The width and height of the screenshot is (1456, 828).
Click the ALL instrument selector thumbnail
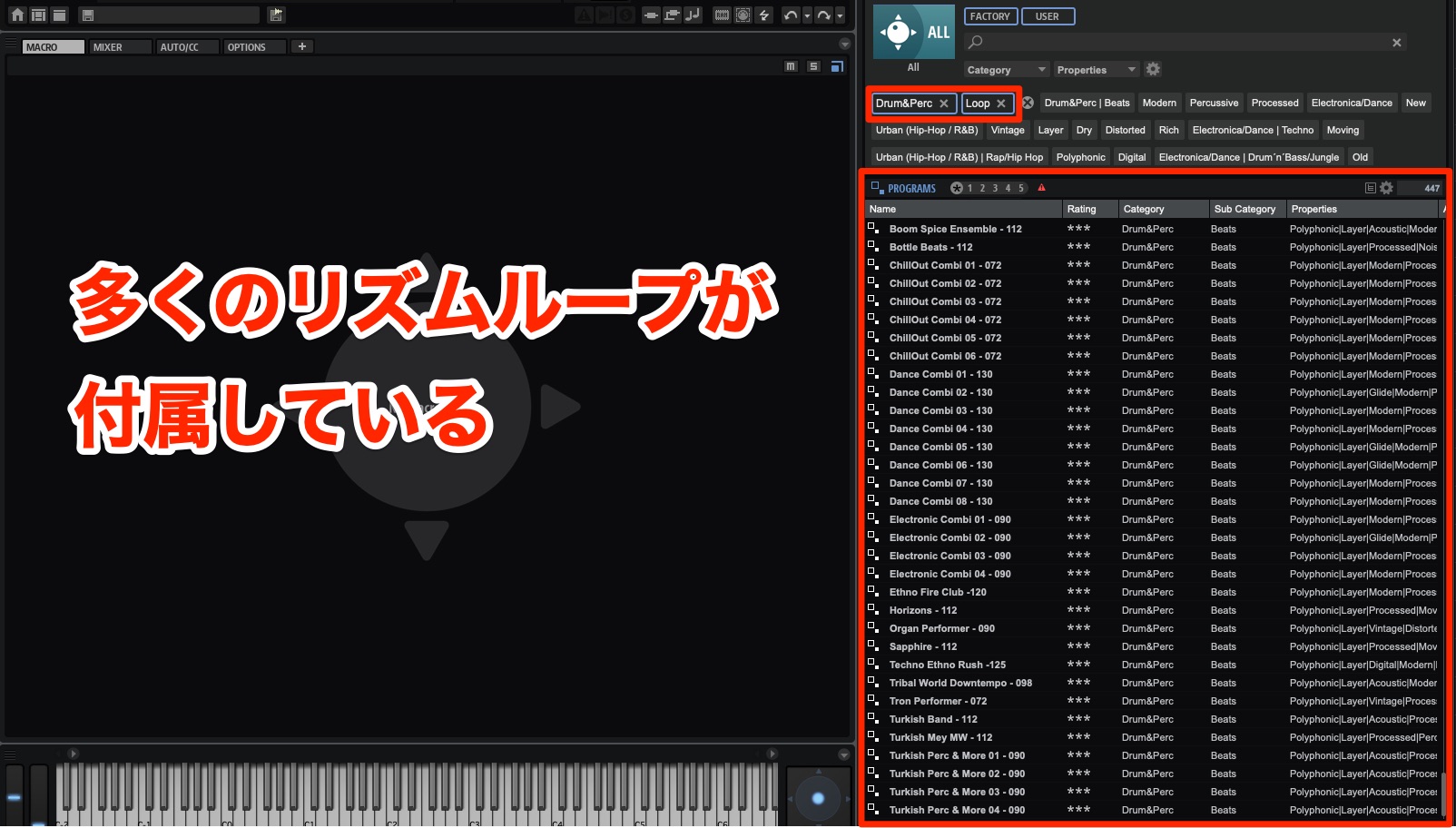point(913,32)
